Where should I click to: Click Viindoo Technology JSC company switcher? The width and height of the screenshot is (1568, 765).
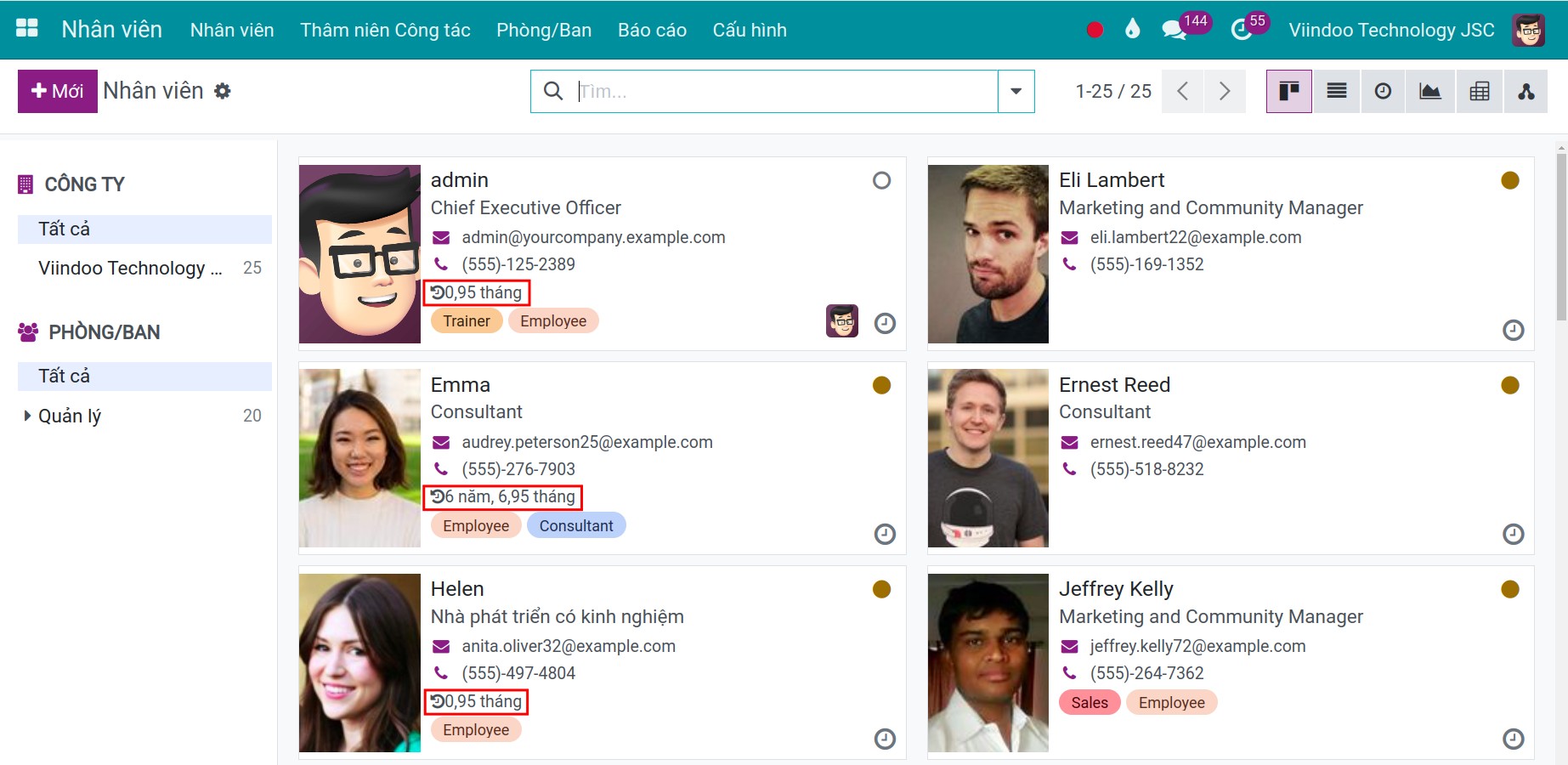pos(1391,30)
